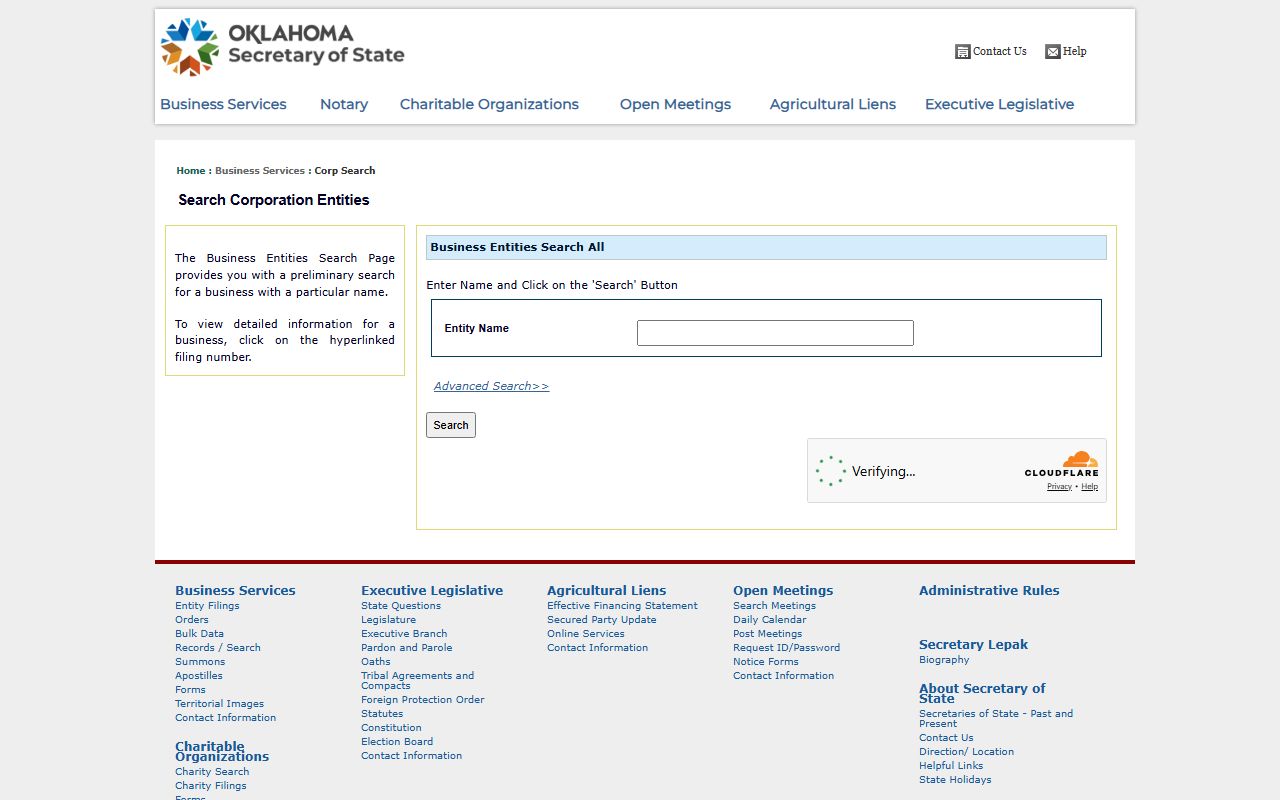Click the Contact Us icon in header

(962, 52)
